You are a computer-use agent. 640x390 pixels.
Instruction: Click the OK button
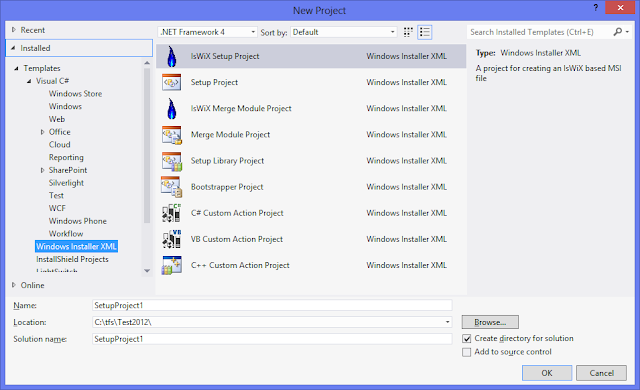pyautogui.click(x=547, y=373)
